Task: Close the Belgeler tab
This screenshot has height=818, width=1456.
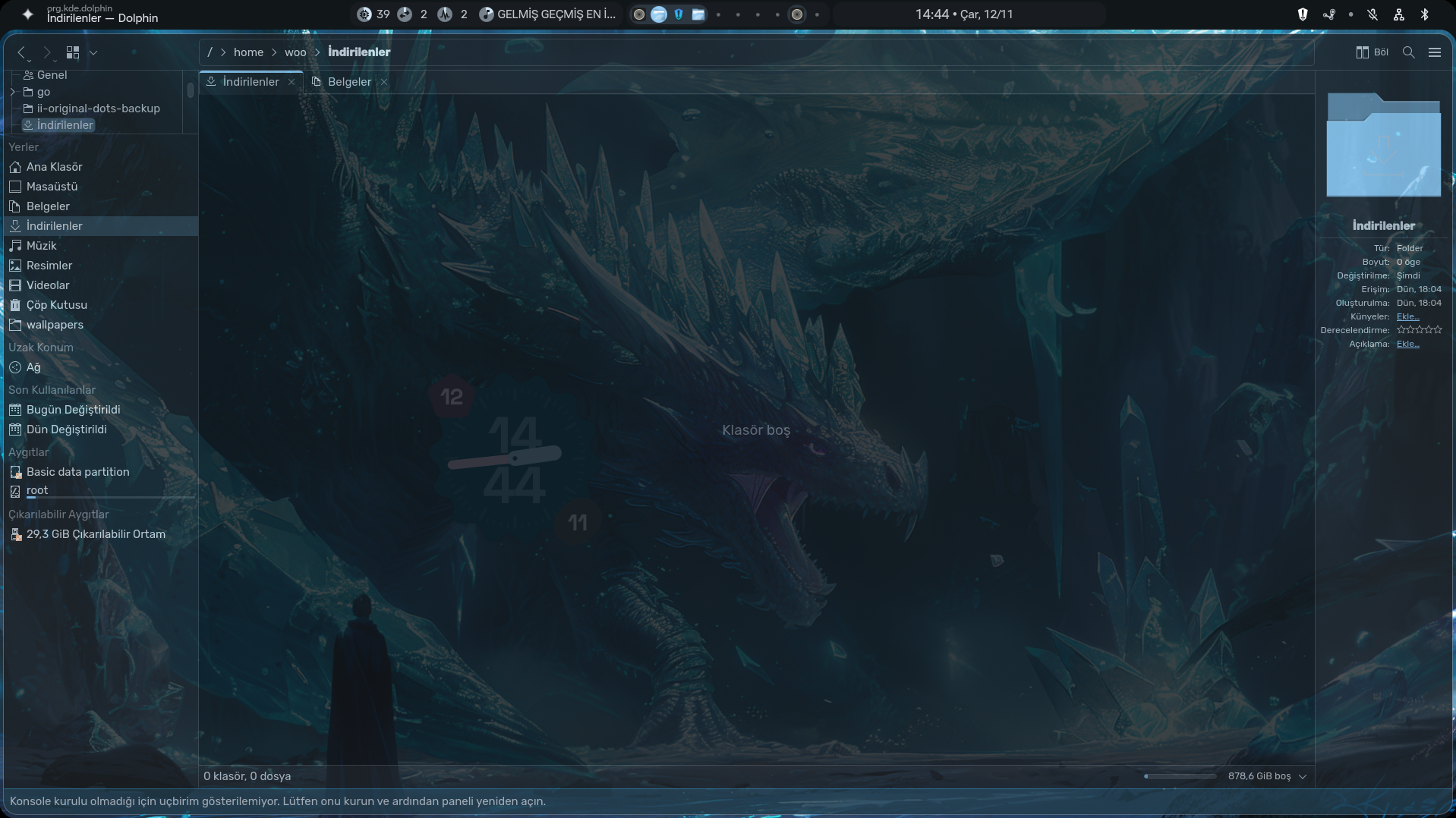Action: pyautogui.click(x=384, y=82)
